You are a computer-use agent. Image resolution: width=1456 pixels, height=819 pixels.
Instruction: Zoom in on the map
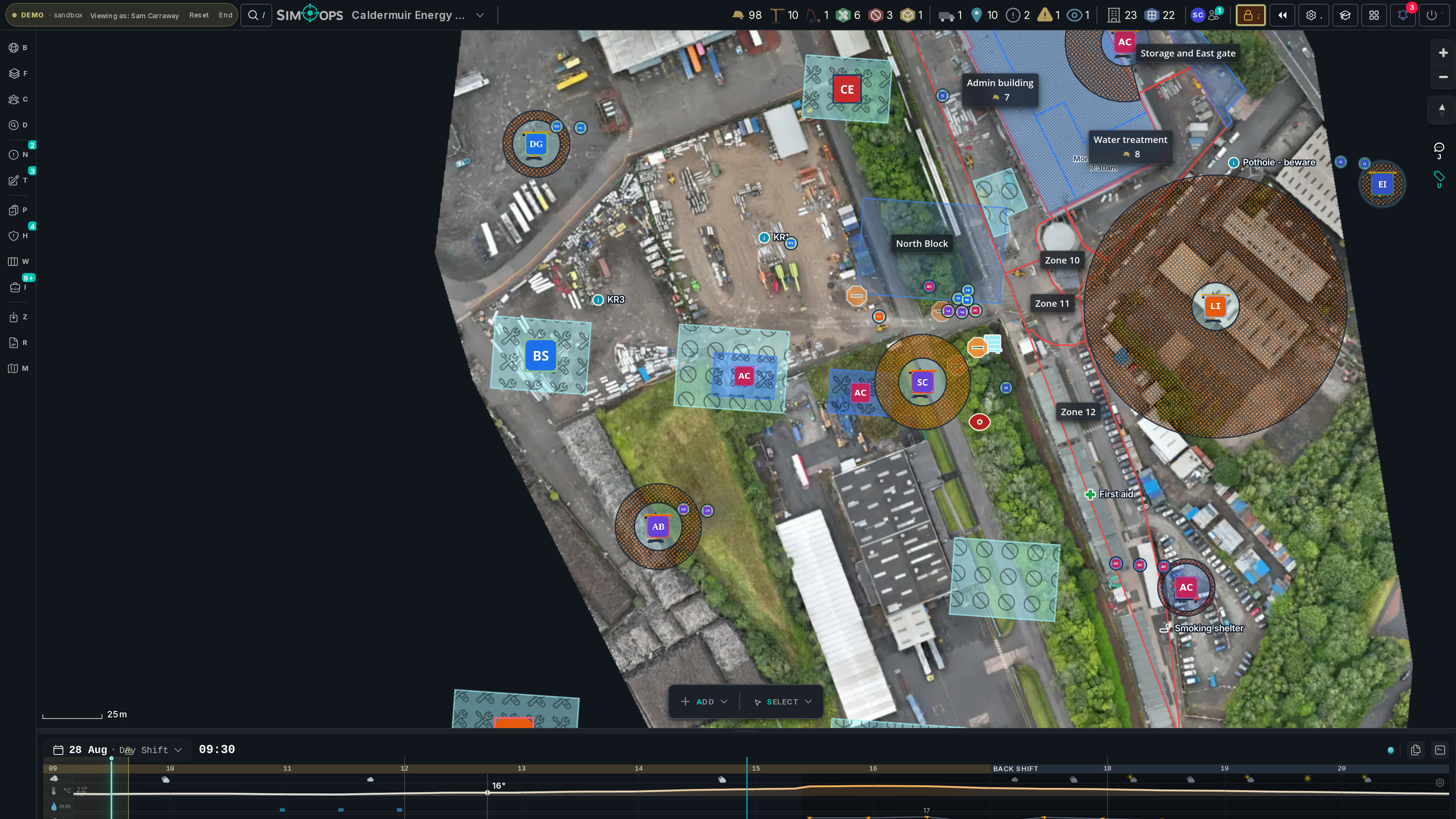pos(1443,53)
